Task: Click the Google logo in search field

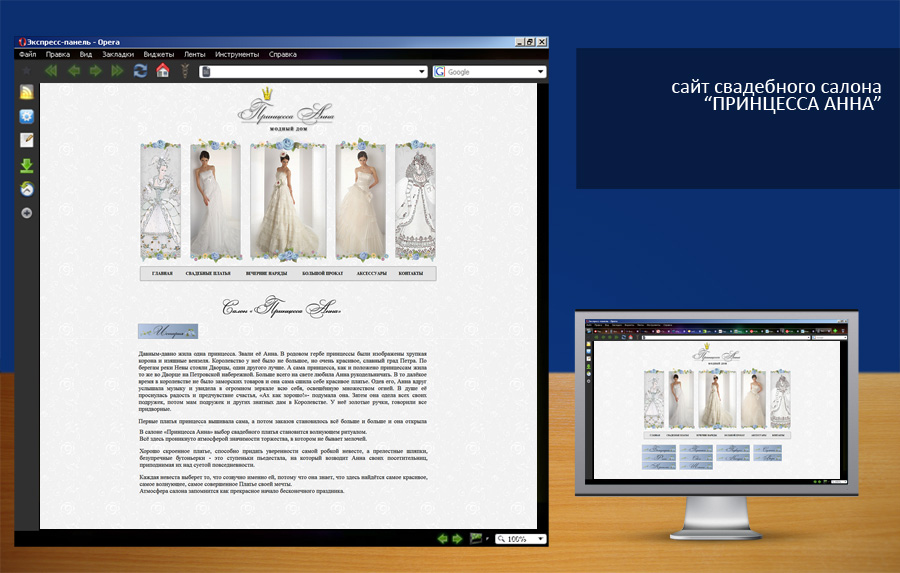Action: 440,72
